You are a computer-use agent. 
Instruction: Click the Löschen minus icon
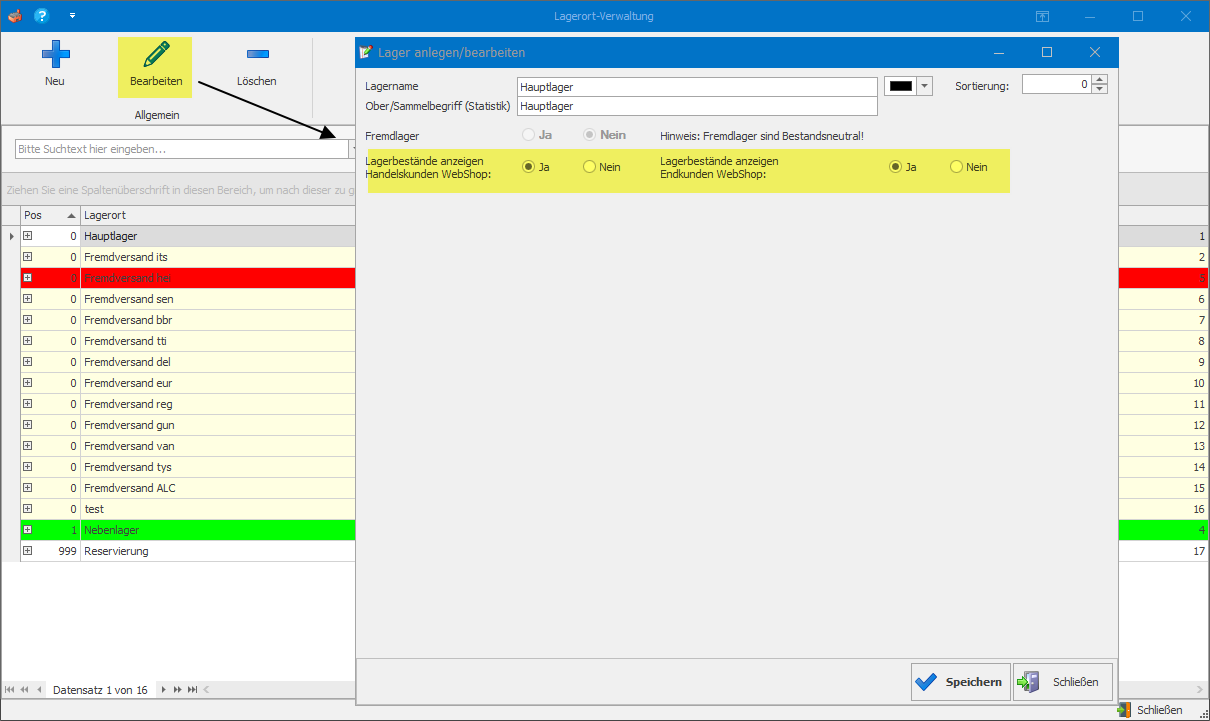click(x=257, y=54)
